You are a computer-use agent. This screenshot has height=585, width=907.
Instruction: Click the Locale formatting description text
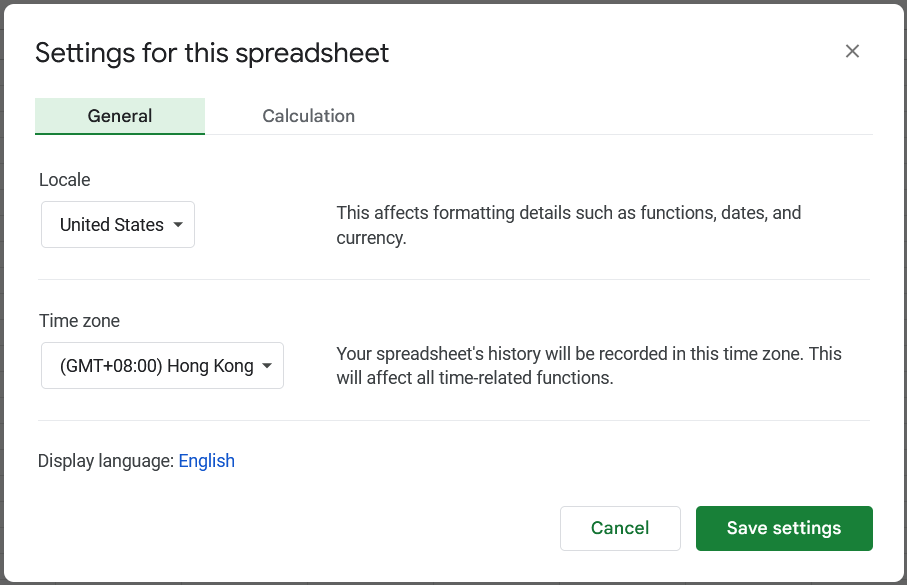[x=568, y=214]
